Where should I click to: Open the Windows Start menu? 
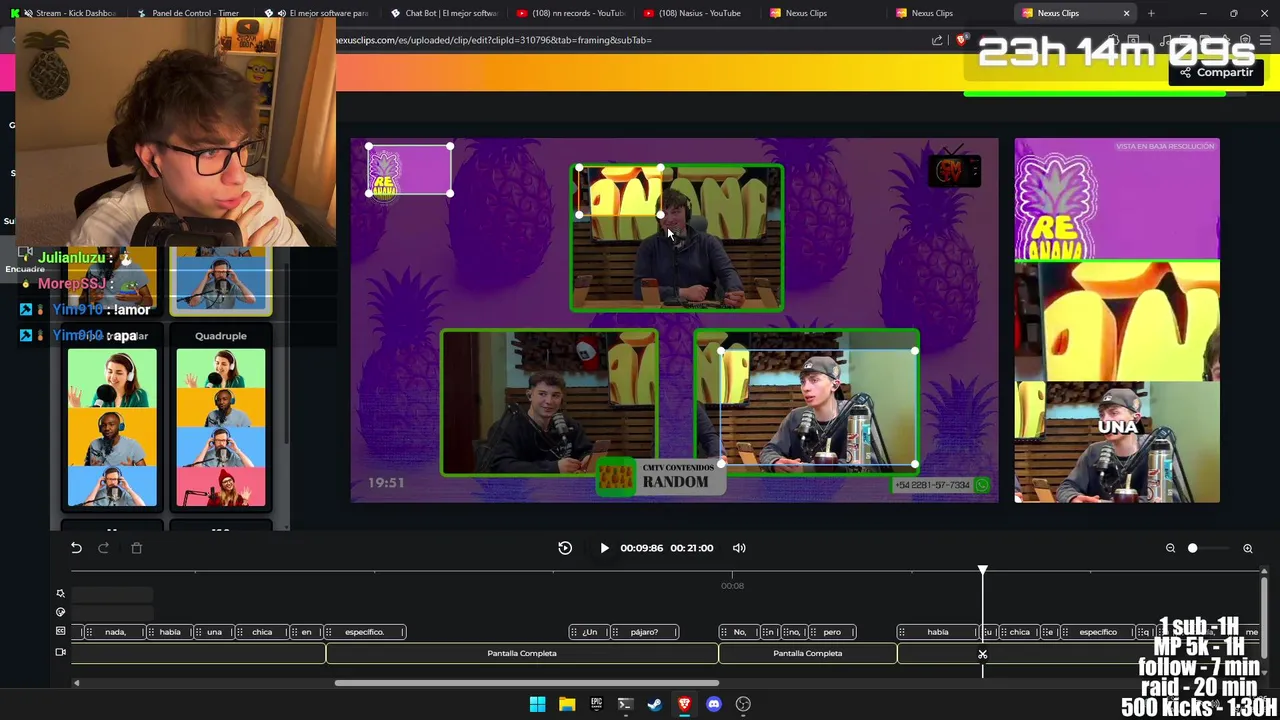click(537, 704)
